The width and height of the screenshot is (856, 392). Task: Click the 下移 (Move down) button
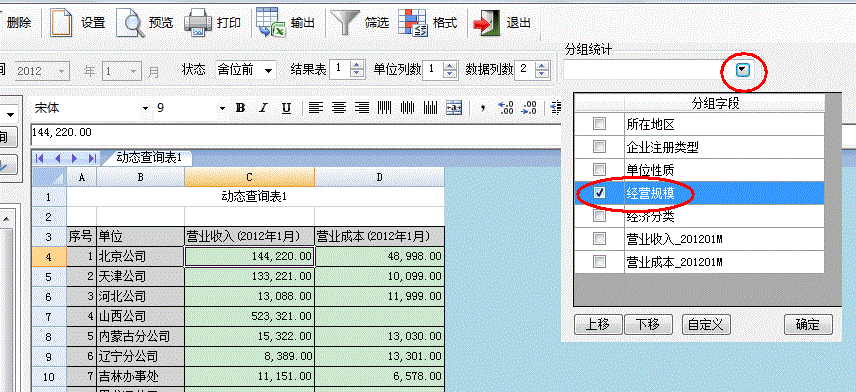point(648,325)
